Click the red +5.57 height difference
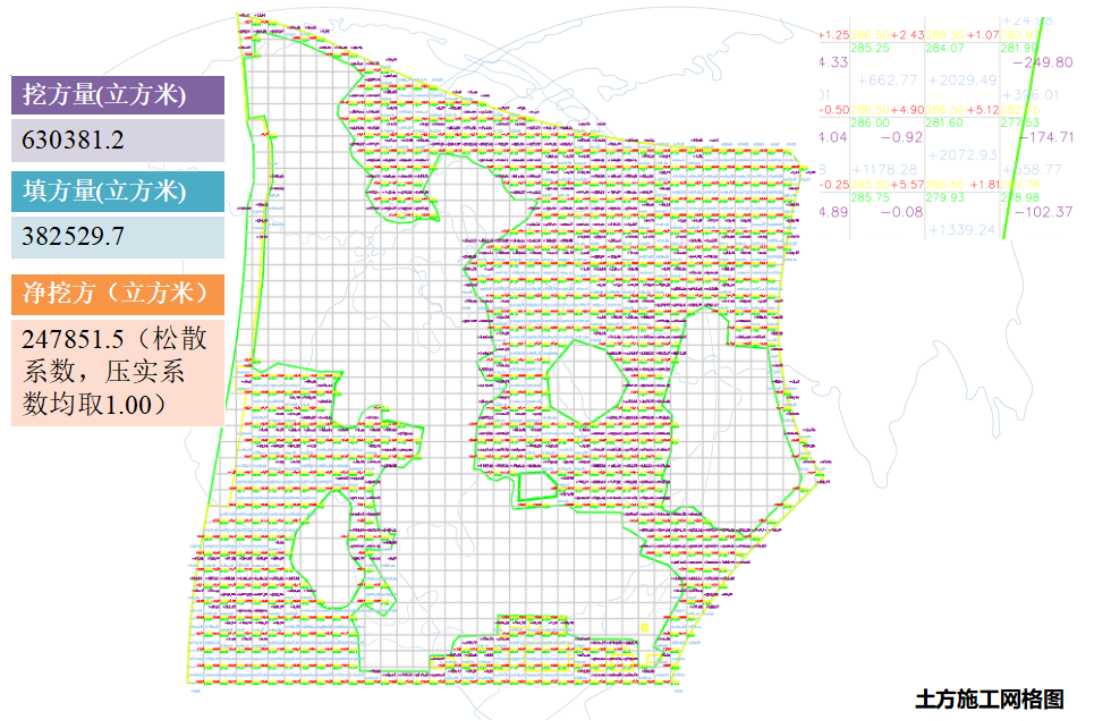Screen dimensions: 1095x721 pyautogui.click(x=906, y=185)
